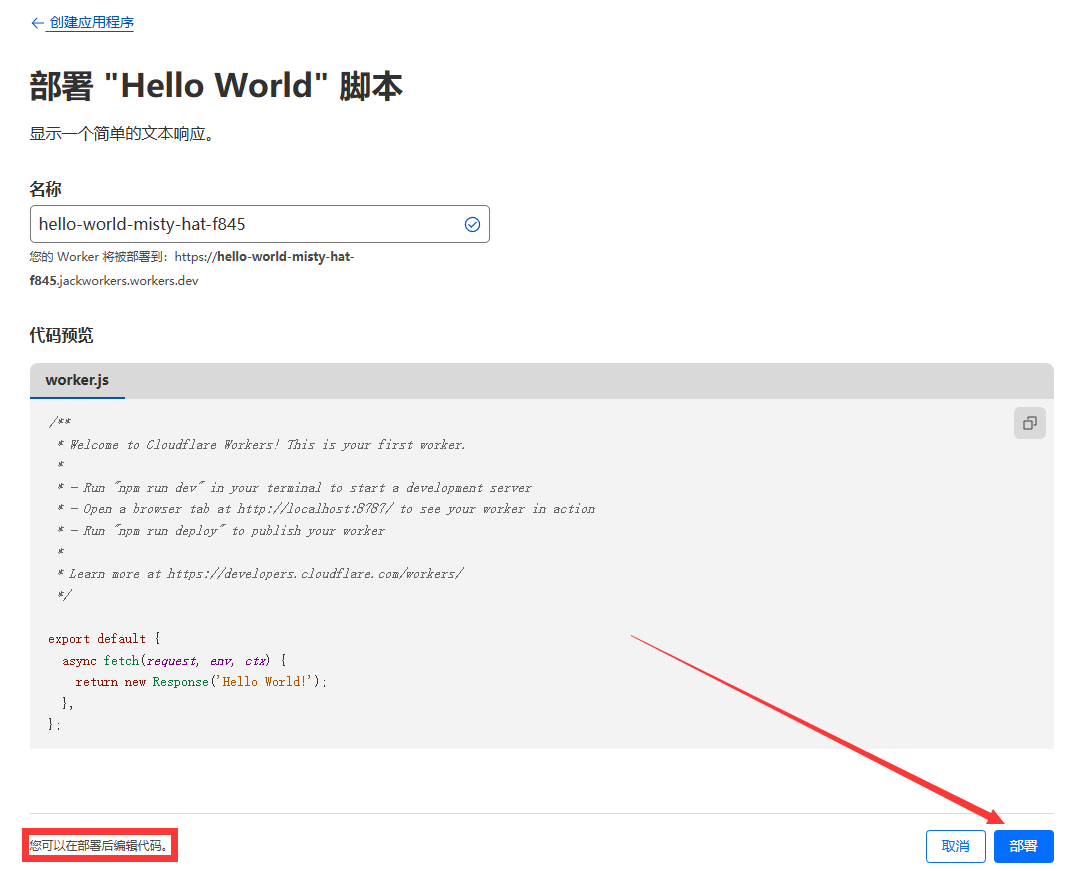
Task: Click the 部署 "Hello World" 脚本 heading
Action: [x=216, y=86]
